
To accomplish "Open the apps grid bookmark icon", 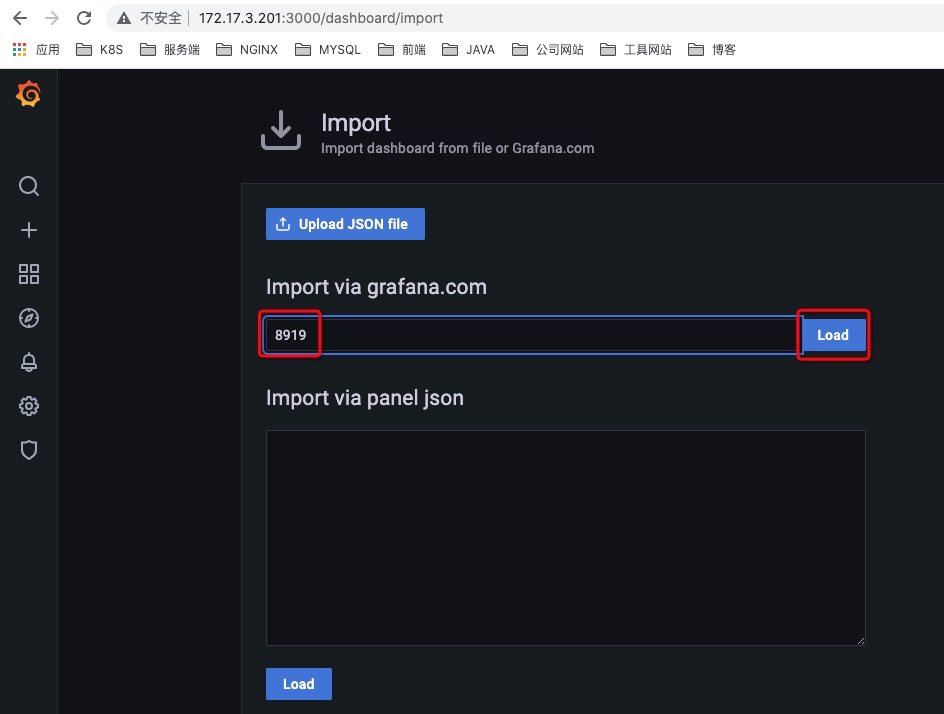I will [x=19, y=49].
